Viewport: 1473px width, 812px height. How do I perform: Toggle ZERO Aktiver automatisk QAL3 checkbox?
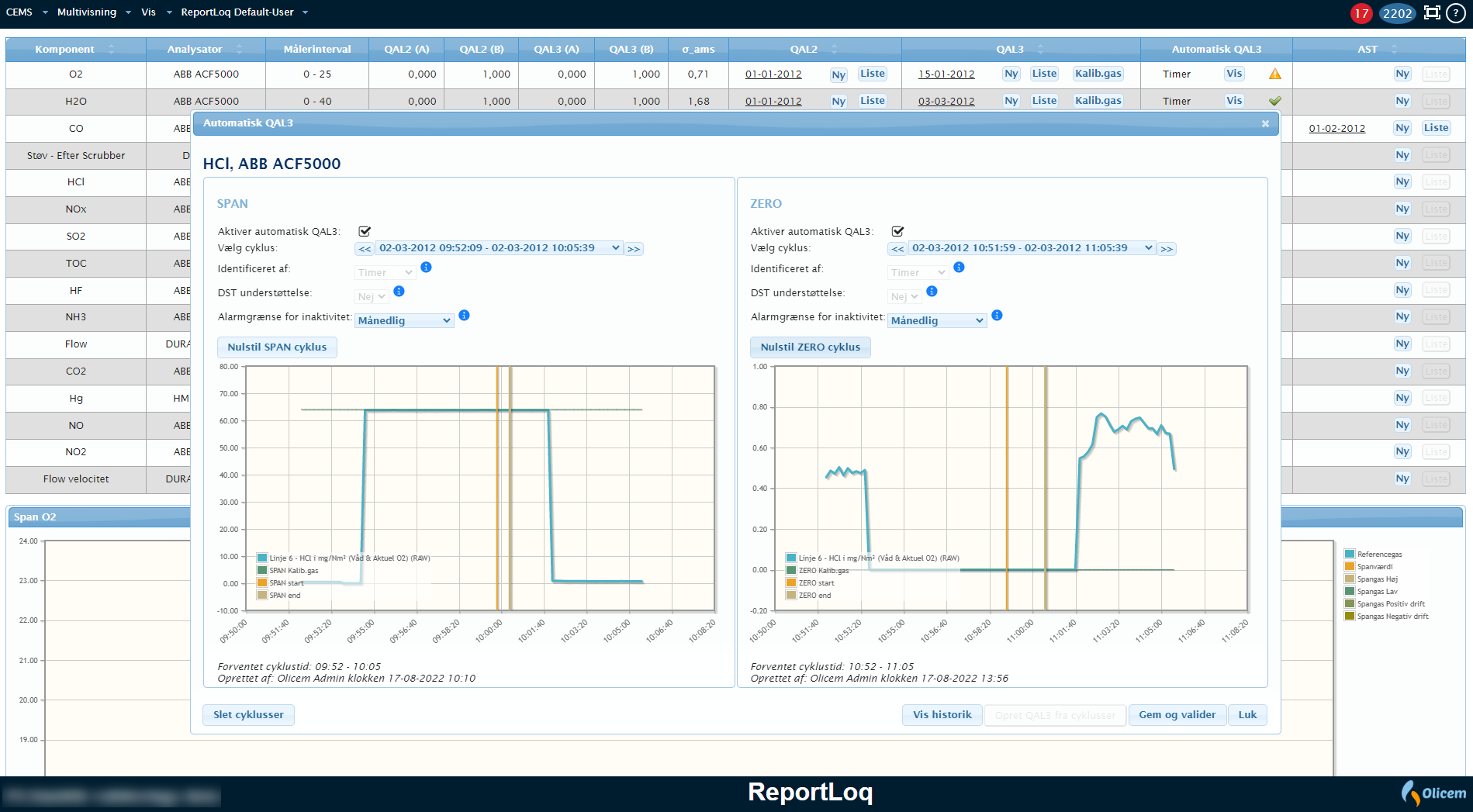(897, 231)
